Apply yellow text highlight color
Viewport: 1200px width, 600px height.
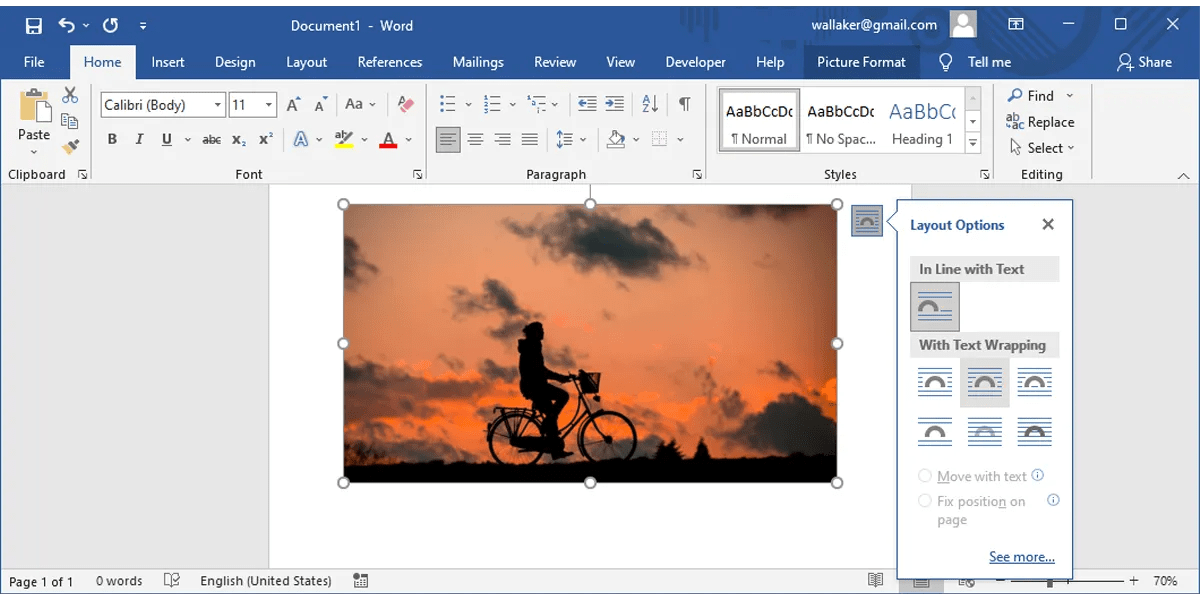click(x=344, y=140)
